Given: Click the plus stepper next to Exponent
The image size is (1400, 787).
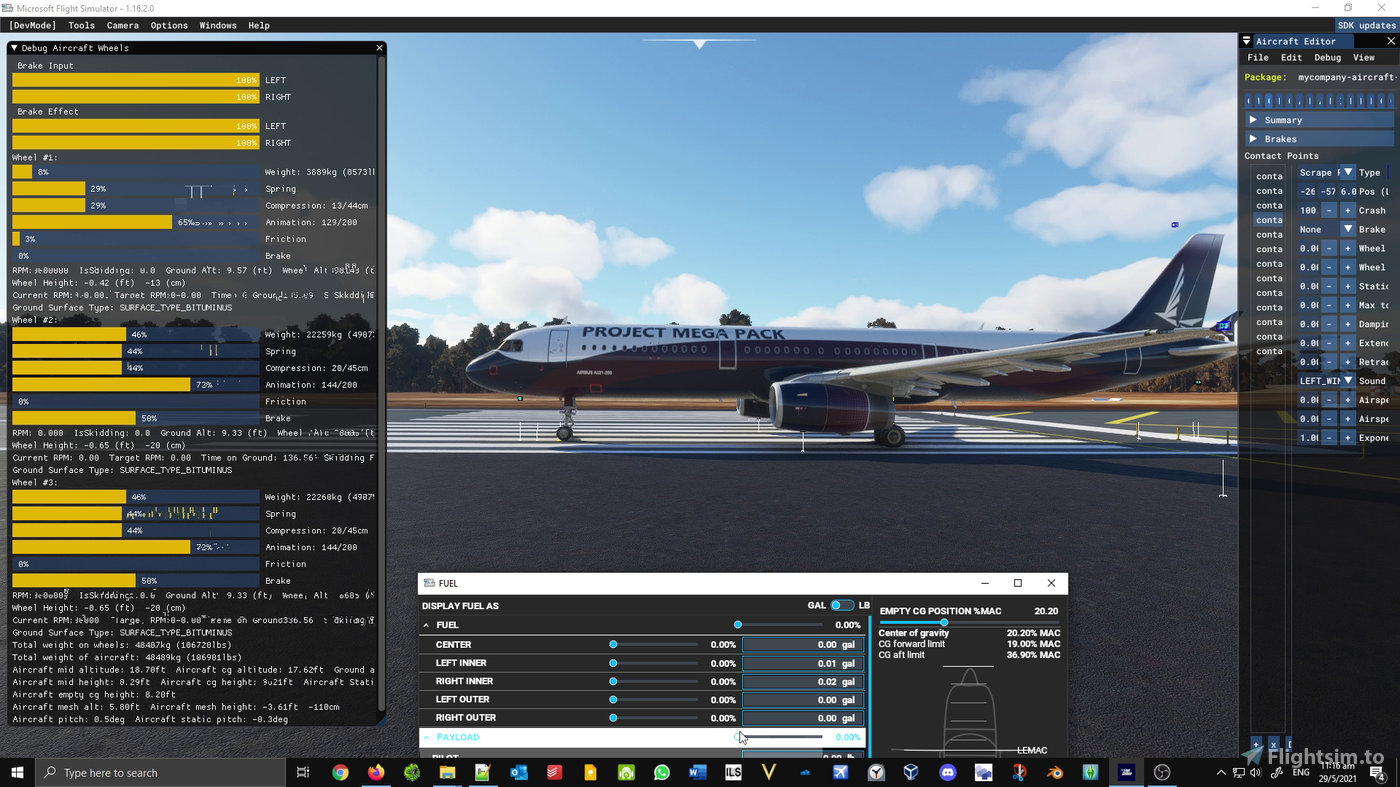Looking at the screenshot, I should point(1348,437).
